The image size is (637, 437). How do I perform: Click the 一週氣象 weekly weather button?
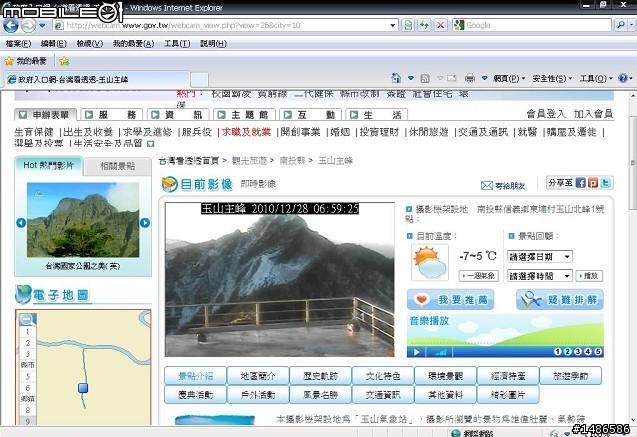479,276
